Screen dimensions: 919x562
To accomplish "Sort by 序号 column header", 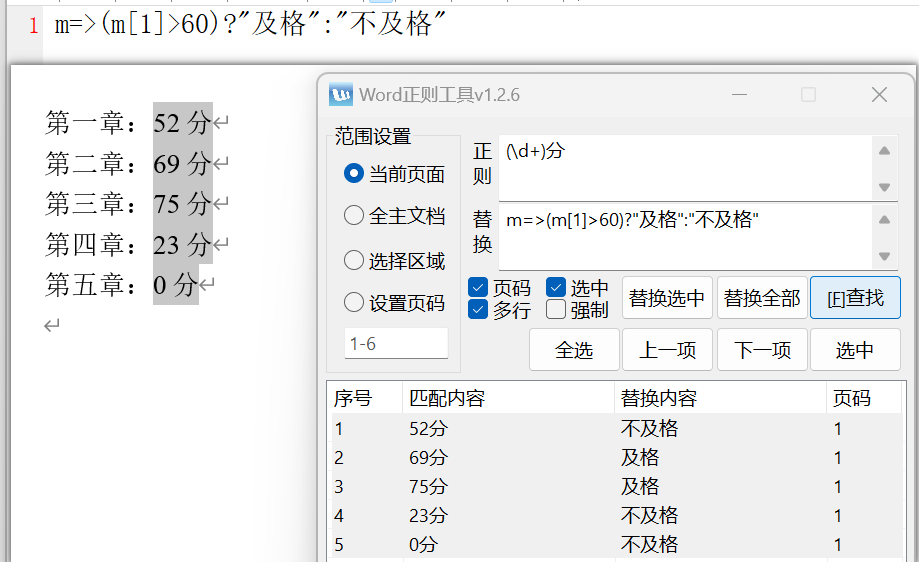I will 367,398.
